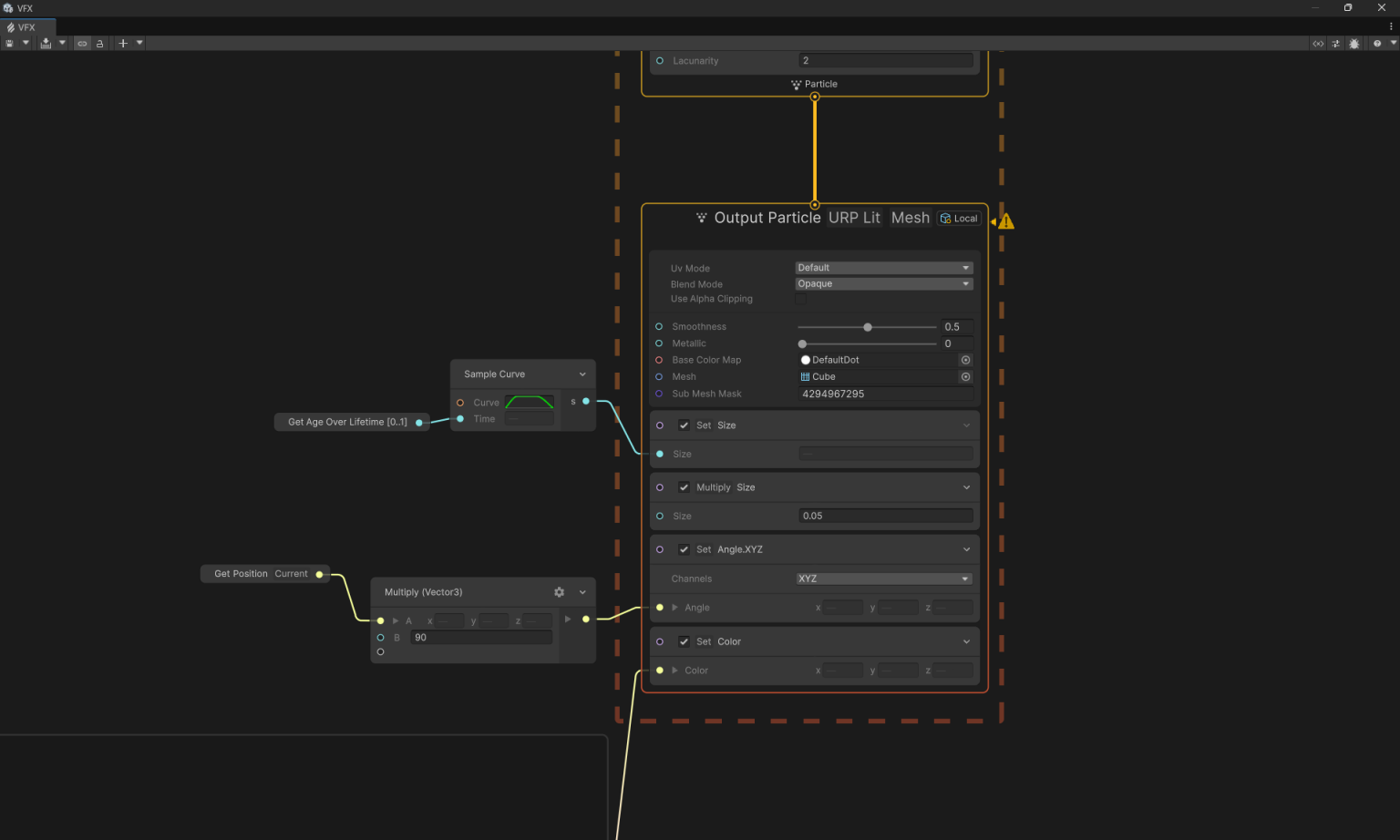Open settings gear on Multiply (Vector3) node
Viewport: 1400px width, 840px height.
tap(559, 591)
